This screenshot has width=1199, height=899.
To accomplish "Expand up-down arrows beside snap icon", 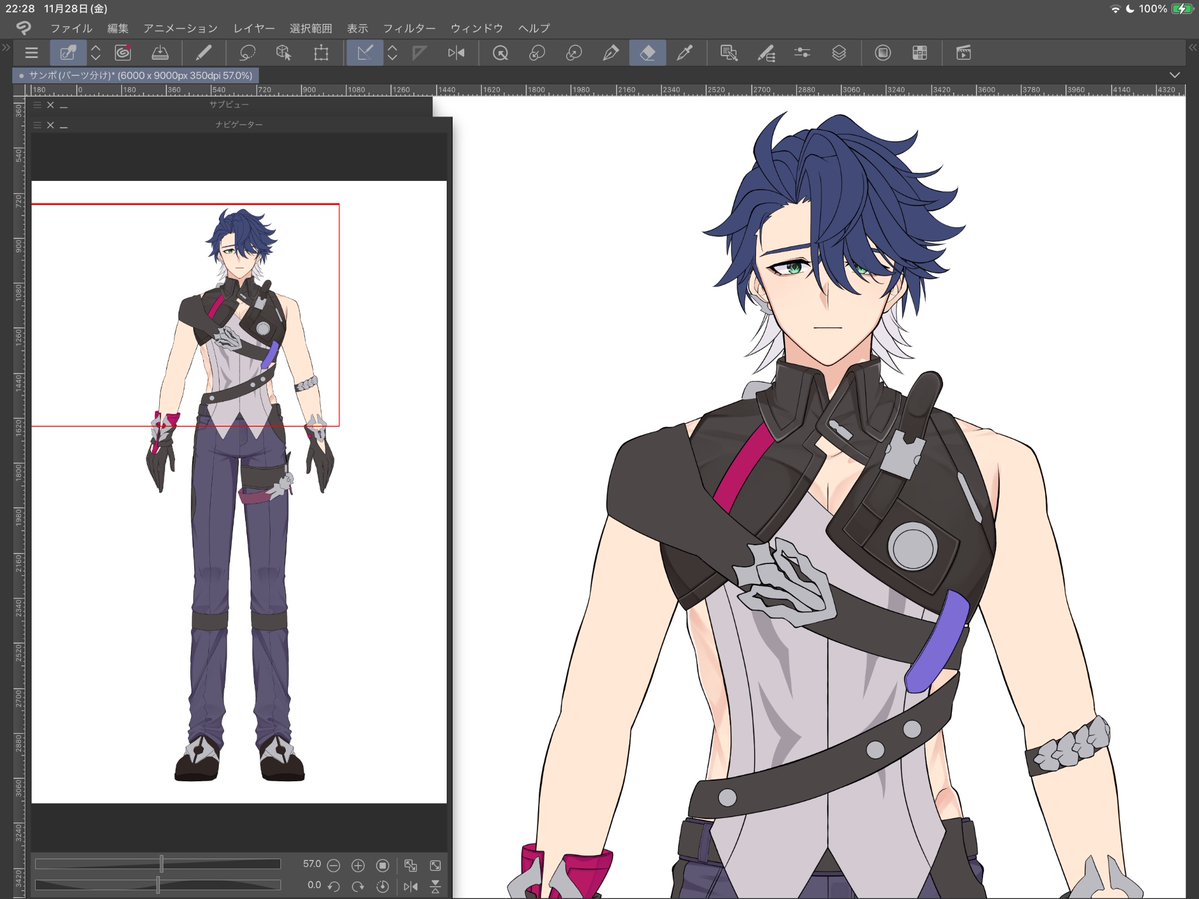I will 392,53.
